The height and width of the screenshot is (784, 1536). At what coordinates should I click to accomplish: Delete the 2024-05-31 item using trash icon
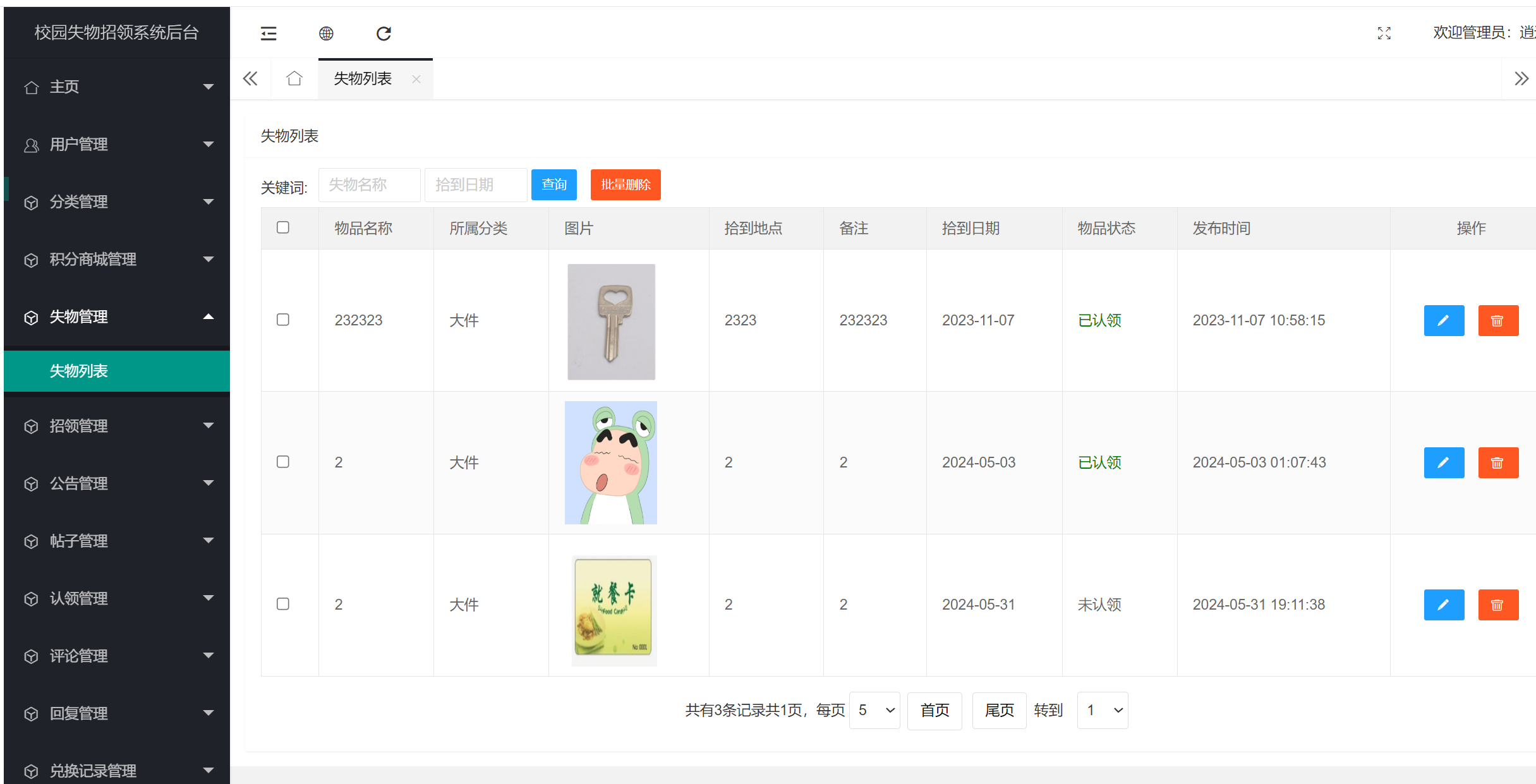[1498, 605]
